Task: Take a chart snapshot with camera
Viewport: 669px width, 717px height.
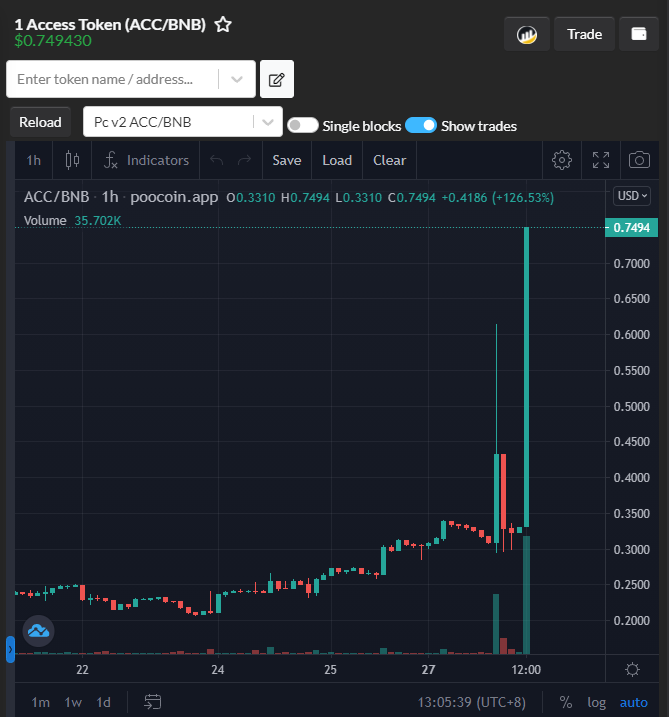Action: coord(639,161)
